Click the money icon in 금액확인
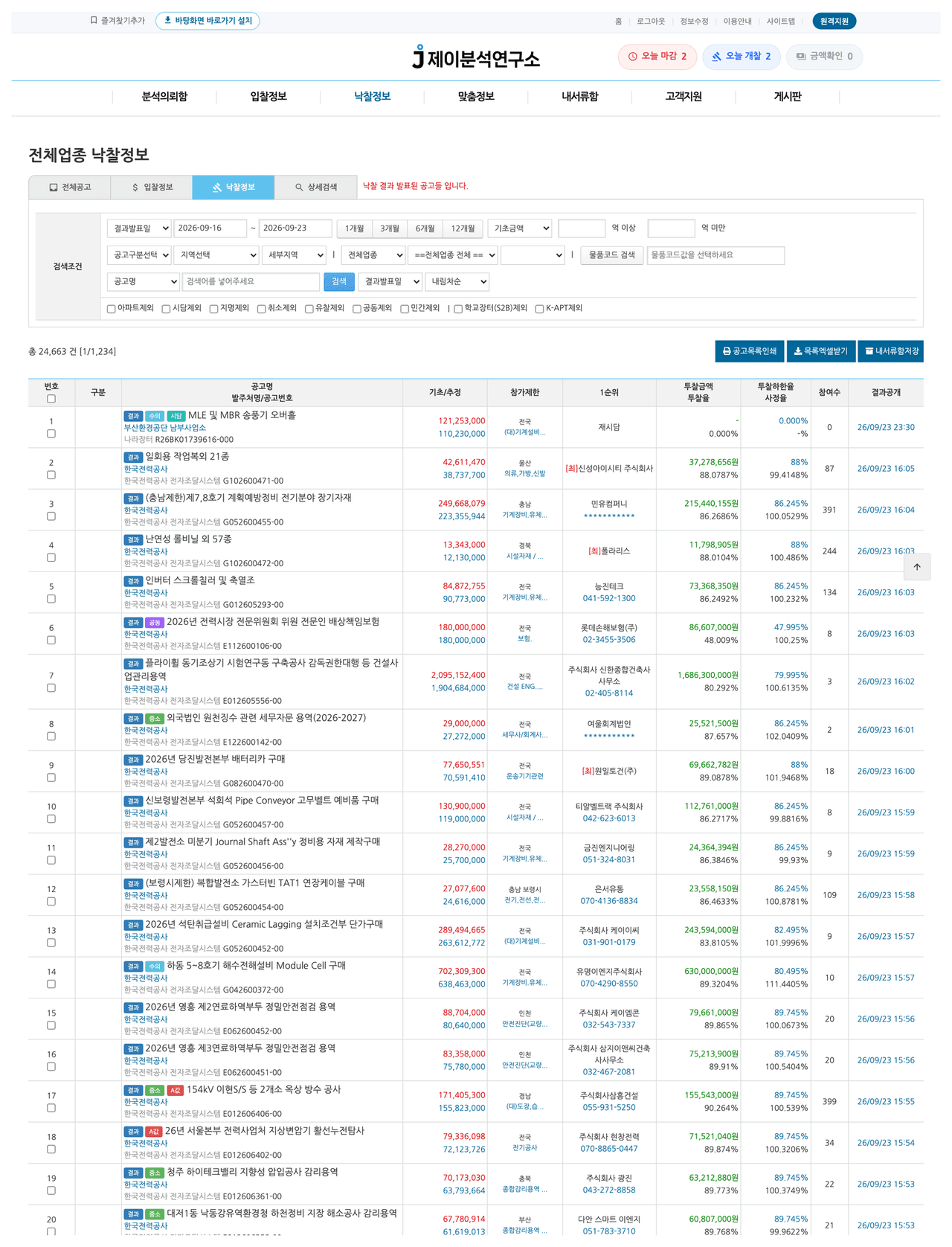Screen dimensions: 952x1247 801,57
